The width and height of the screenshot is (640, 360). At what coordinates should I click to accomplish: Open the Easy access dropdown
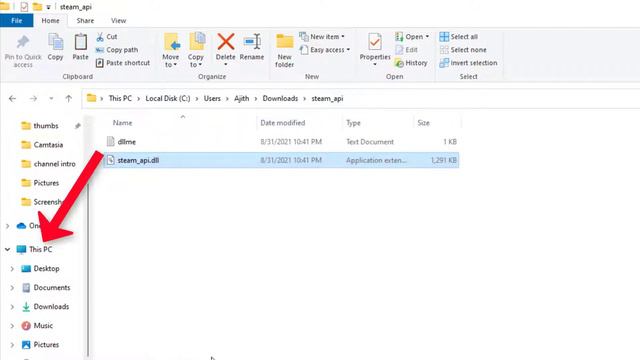click(324, 50)
